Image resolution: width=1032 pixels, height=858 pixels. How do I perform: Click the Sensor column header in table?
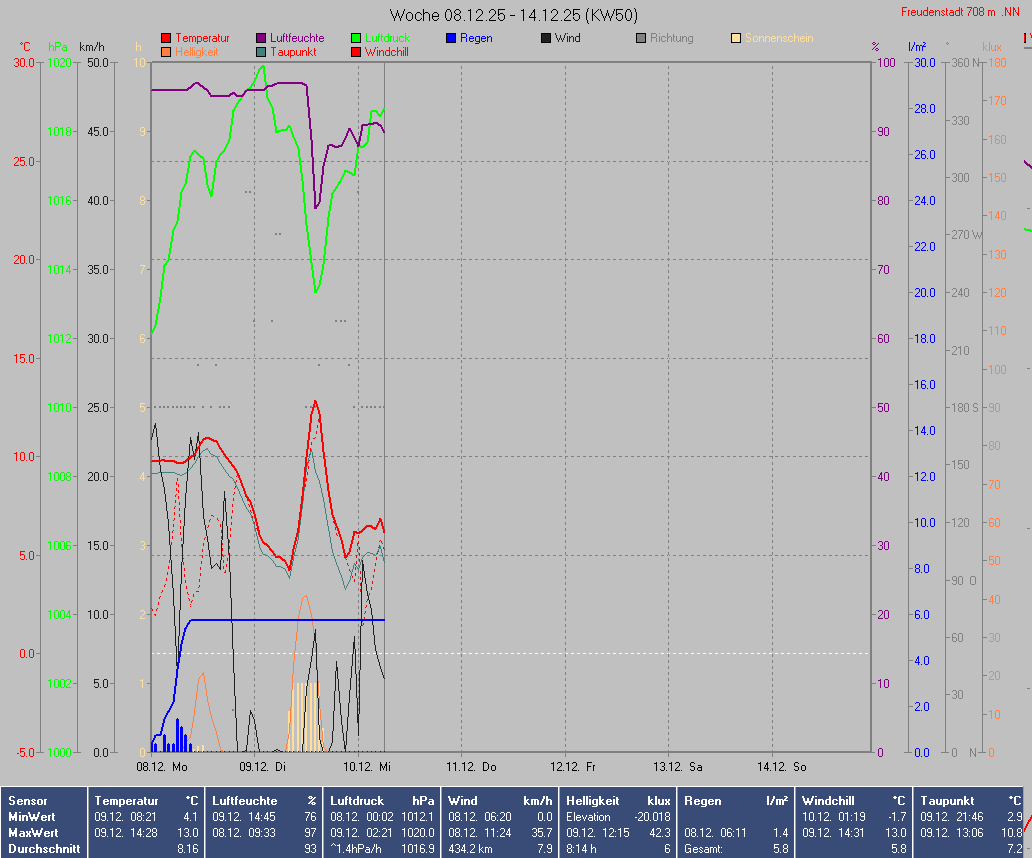(x=26, y=801)
